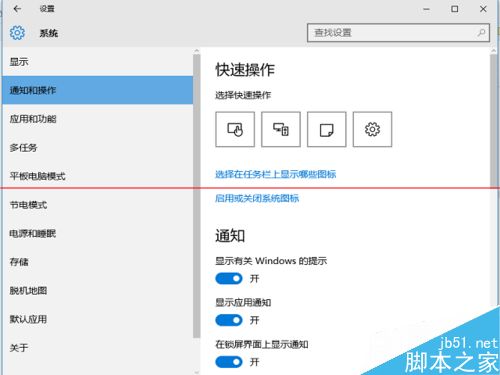Open 电源和睡眠 settings page
The image size is (500, 375).
tap(97, 233)
